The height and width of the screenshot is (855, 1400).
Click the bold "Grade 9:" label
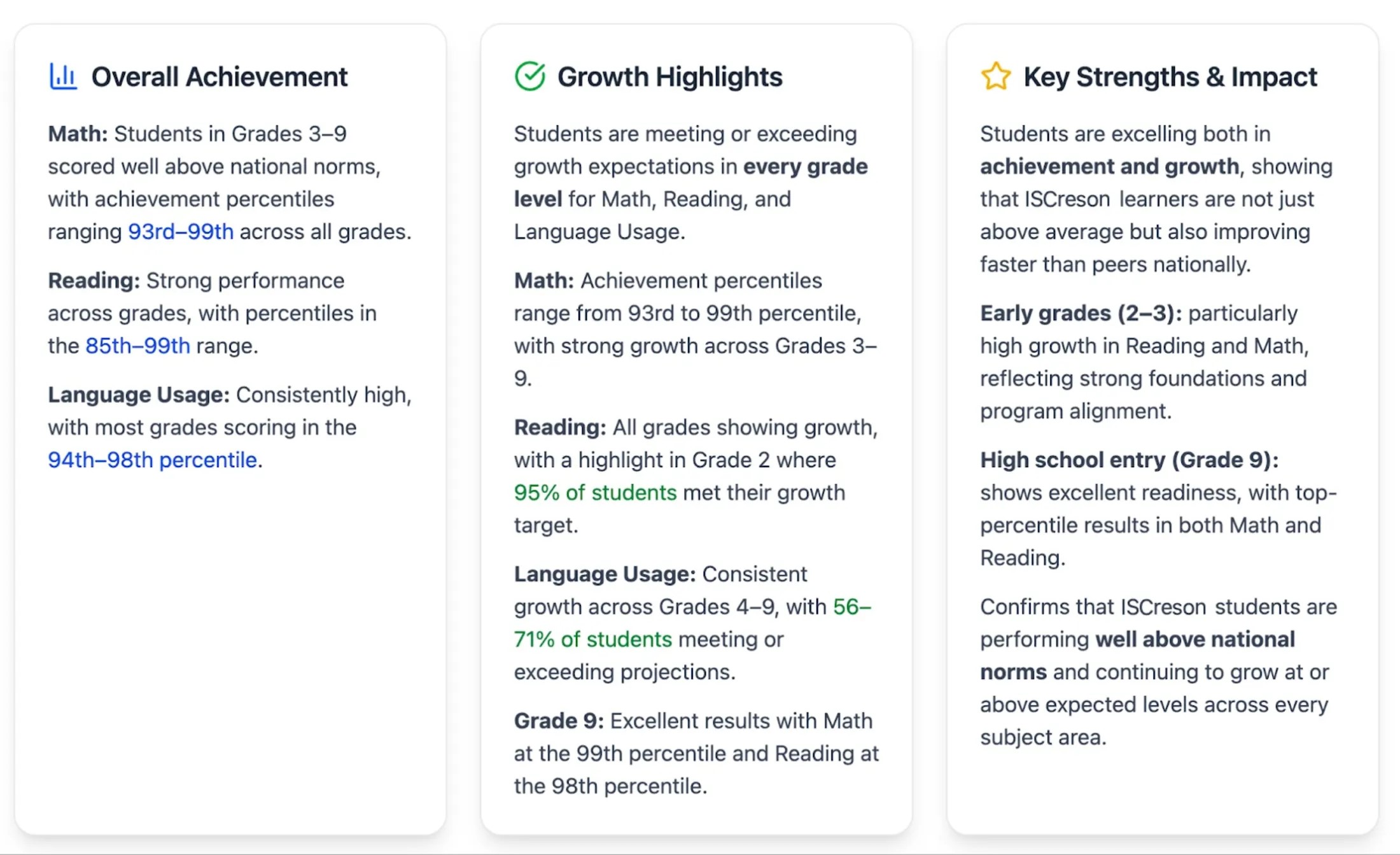pyautogui.click(x=559, y=721)
